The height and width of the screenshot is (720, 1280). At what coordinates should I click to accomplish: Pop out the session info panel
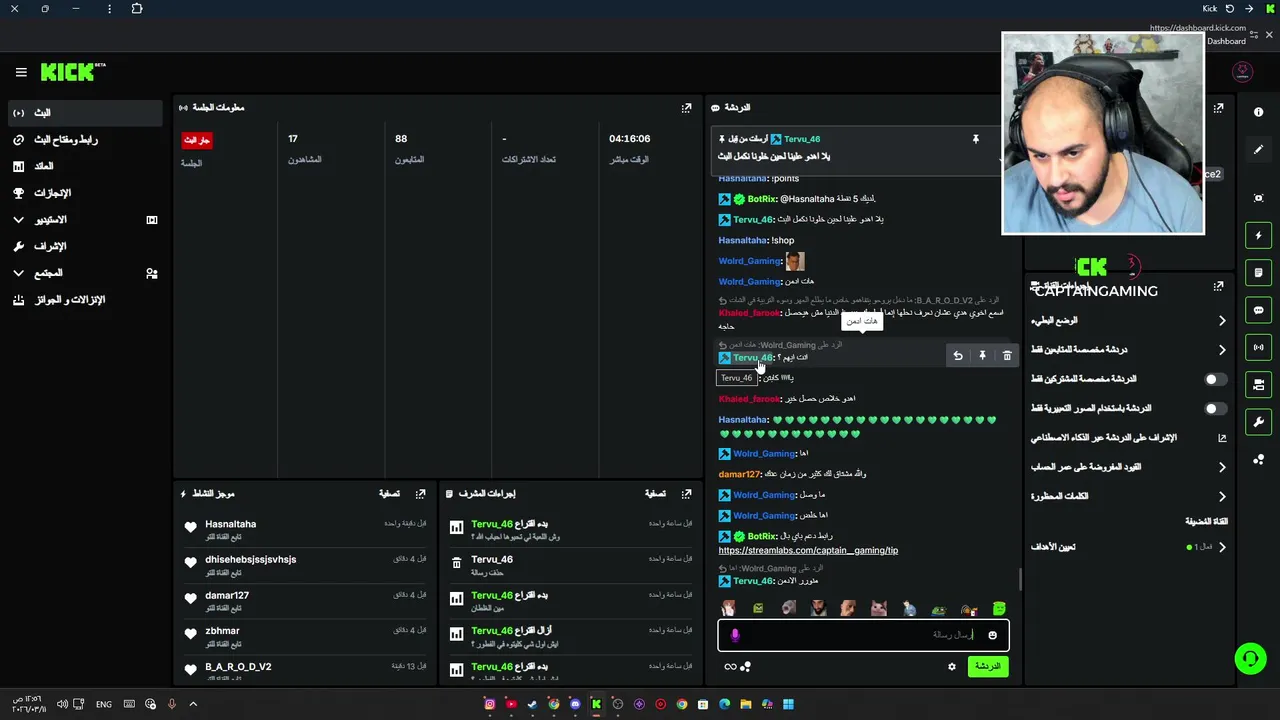coord(686,108)
